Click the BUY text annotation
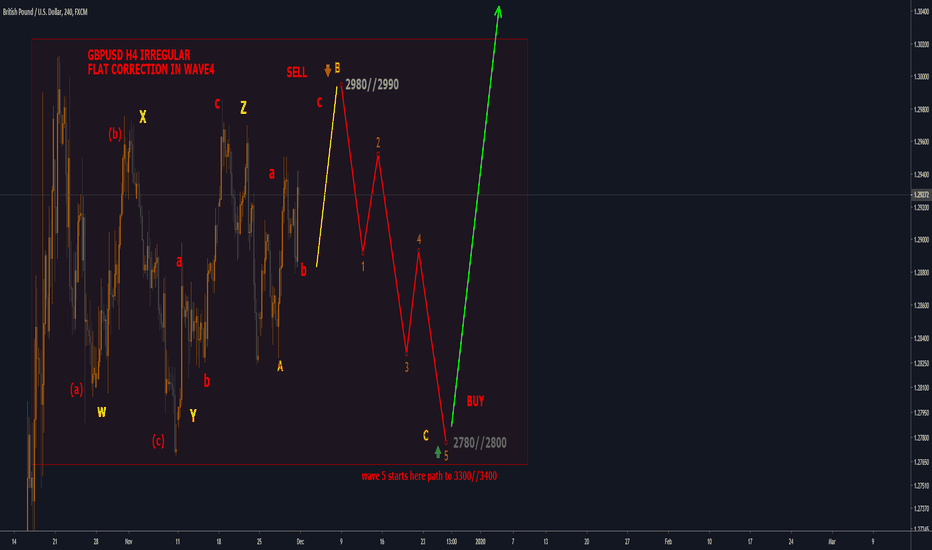This screenshot has height=550, width=932. [x=475, y=400]
